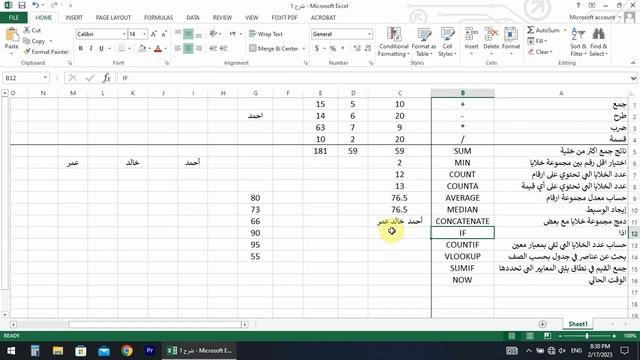Screen dimensions: 640x360
Task: Click the Save icon in the title bar
Action: click(x=22, y=5)
